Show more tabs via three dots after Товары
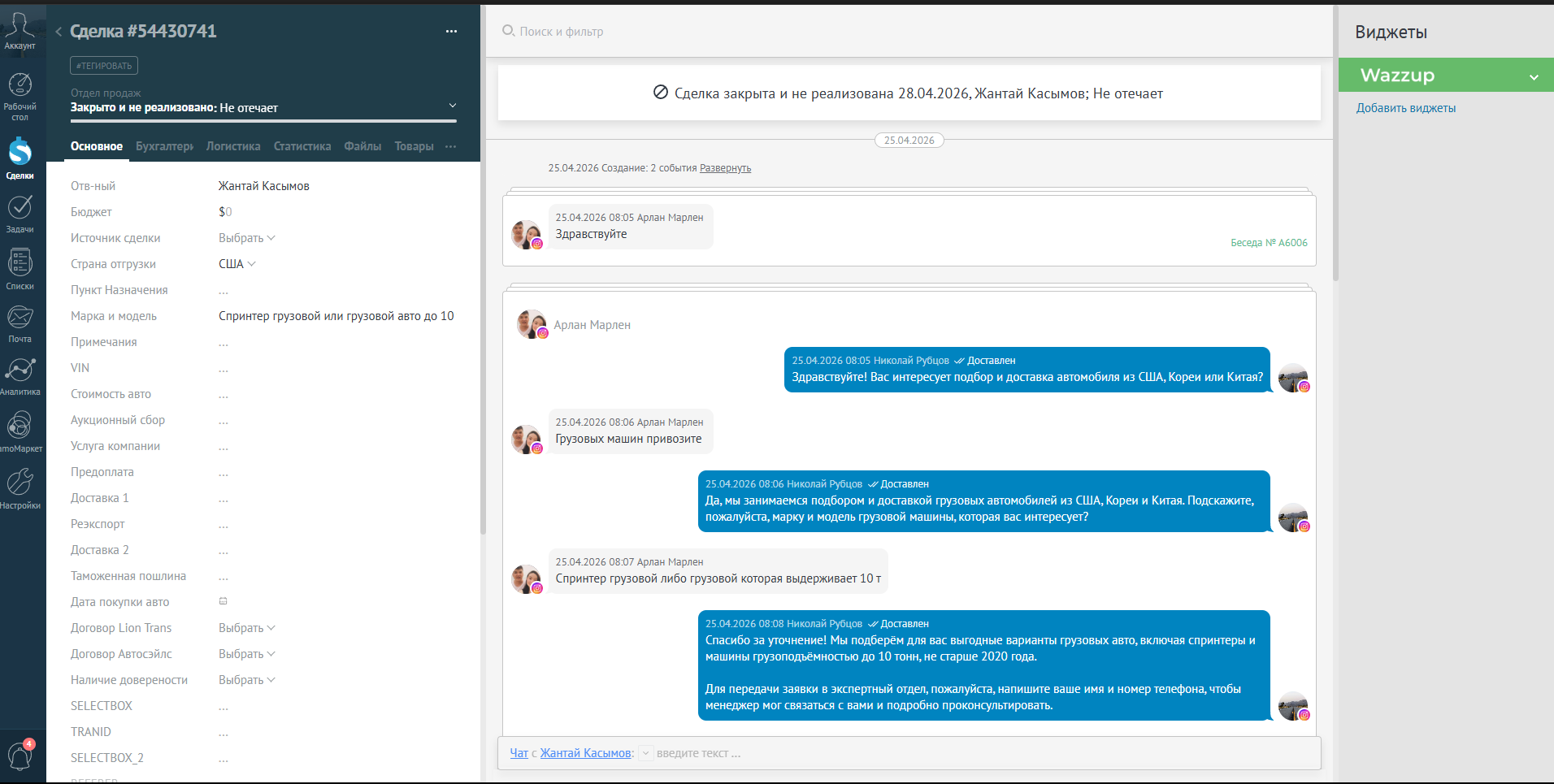The image size is (1554, 784). (x=451, y=146)
